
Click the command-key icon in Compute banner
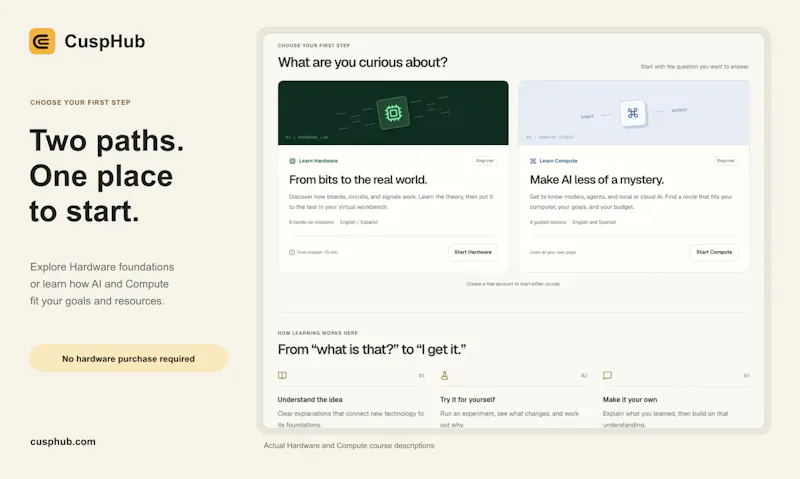(633, 113)
